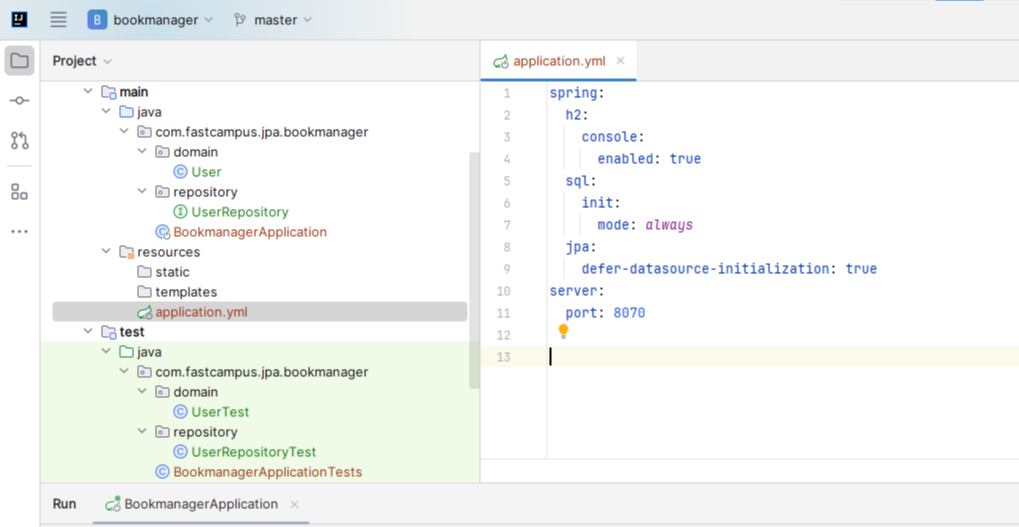Click the IntelliJ IDEA logo icon
Image resolution: width=1019 pixels, height=527 pixels.
19,19
